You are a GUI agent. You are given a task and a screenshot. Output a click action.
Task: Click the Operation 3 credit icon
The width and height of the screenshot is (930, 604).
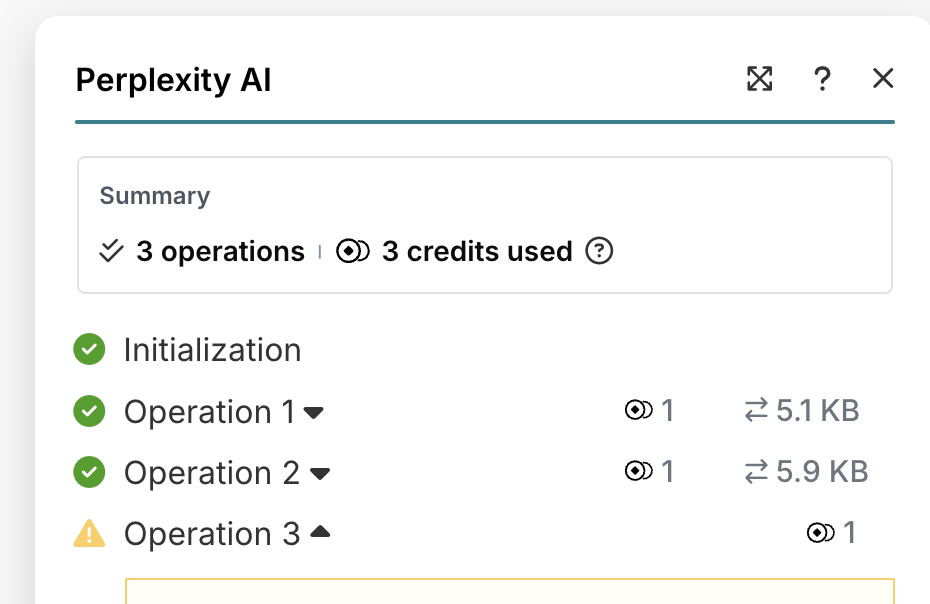click(820, 534)
